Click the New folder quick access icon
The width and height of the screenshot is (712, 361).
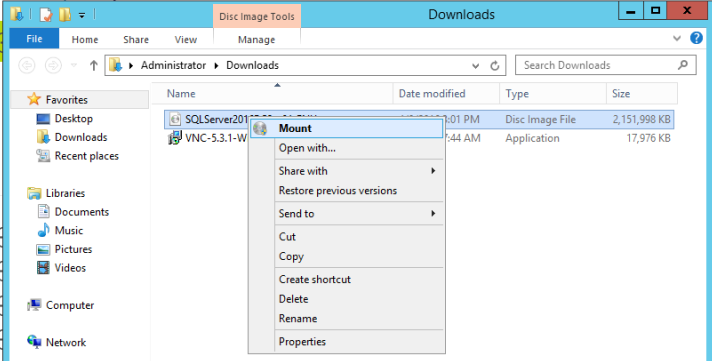click(x=65, y=15)
